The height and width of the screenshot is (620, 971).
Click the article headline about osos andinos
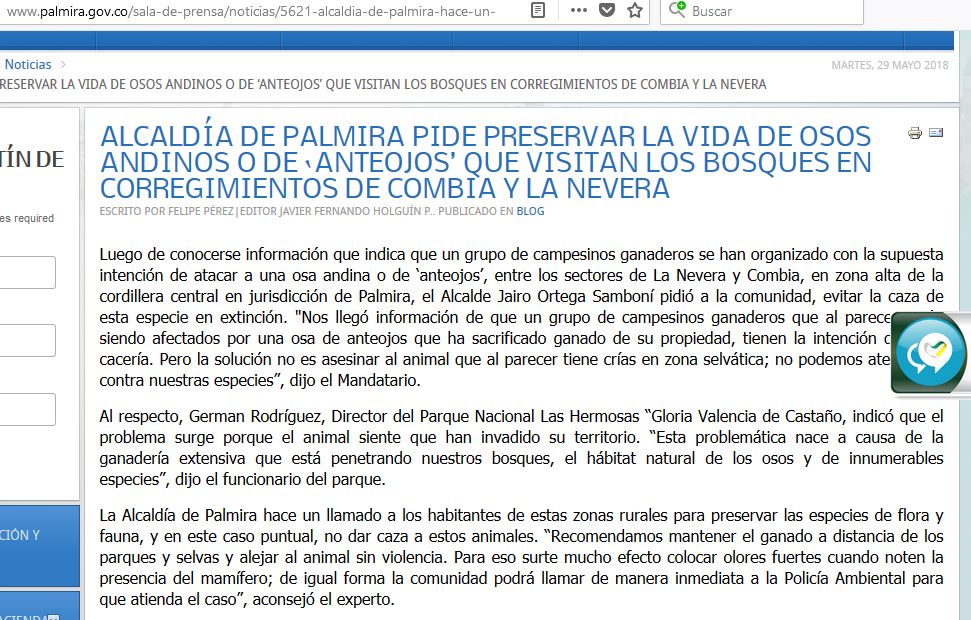(486, 162)
